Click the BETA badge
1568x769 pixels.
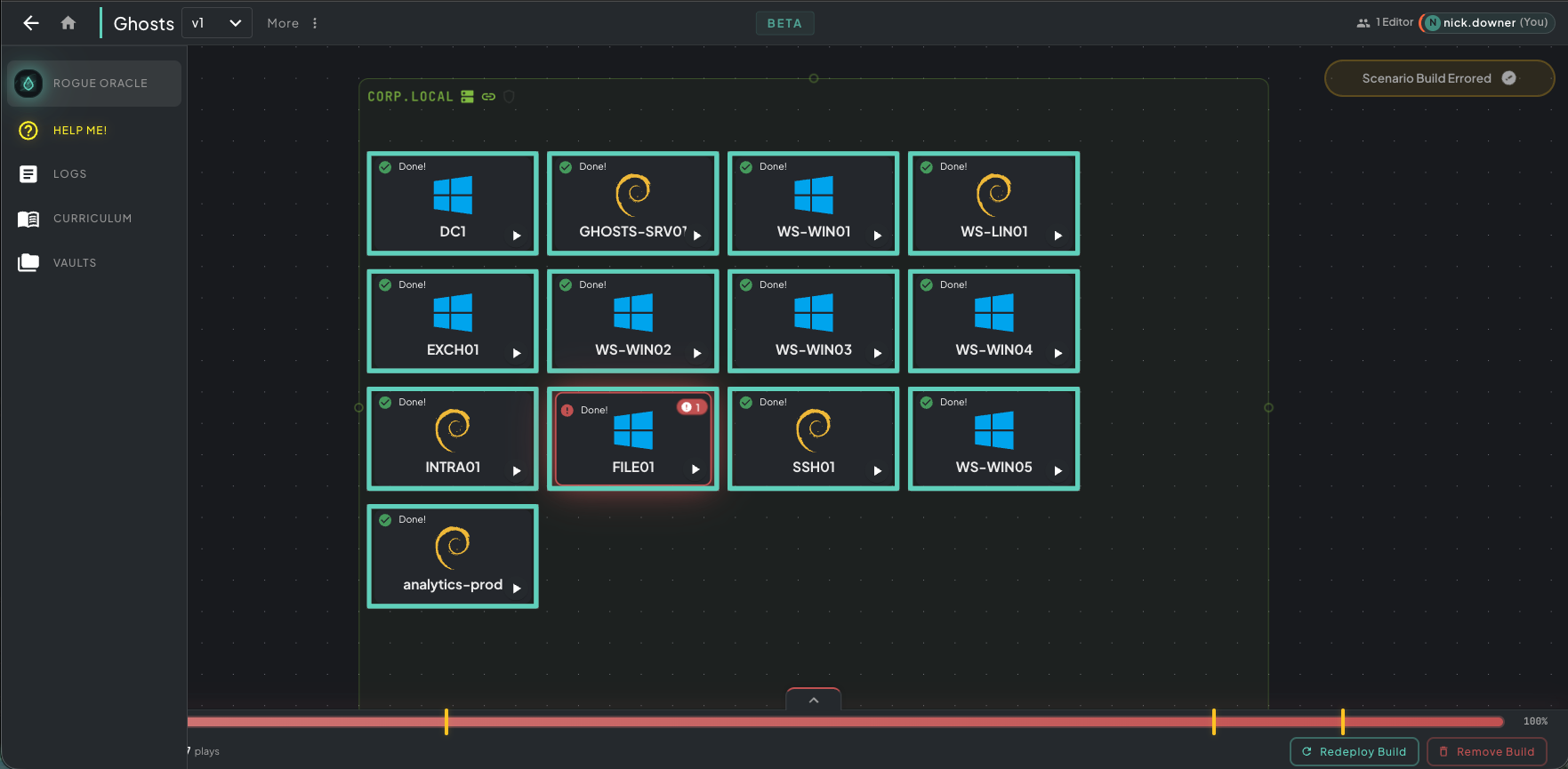(784, 23)
